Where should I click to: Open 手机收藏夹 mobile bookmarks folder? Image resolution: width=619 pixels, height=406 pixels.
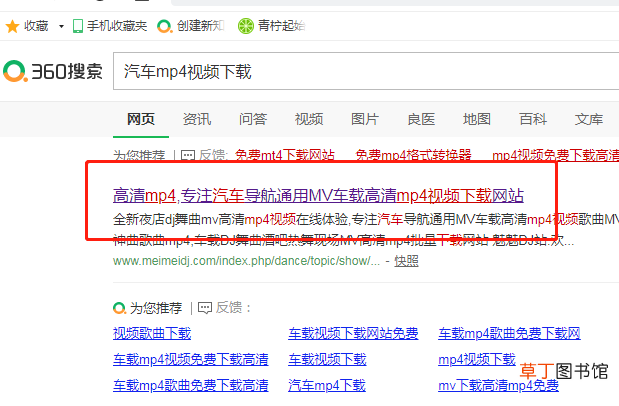pos(110,26)
